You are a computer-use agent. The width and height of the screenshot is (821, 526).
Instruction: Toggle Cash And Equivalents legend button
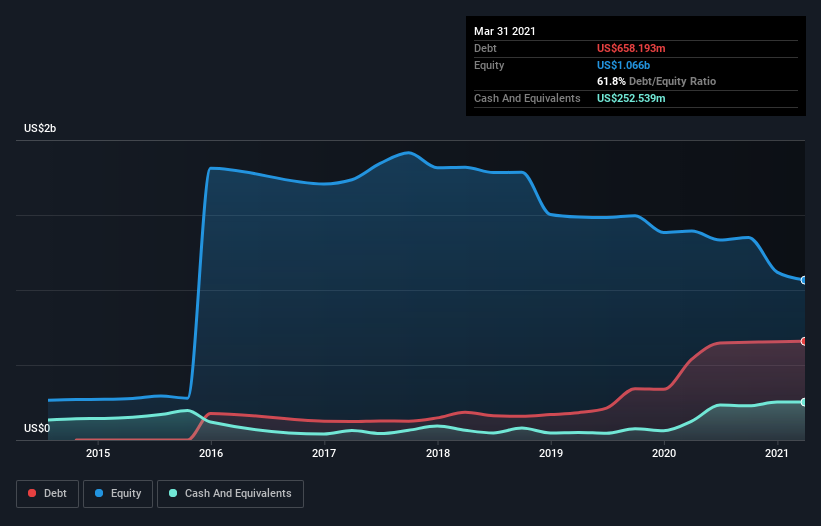pyautogui.click(x=230, y=494)
